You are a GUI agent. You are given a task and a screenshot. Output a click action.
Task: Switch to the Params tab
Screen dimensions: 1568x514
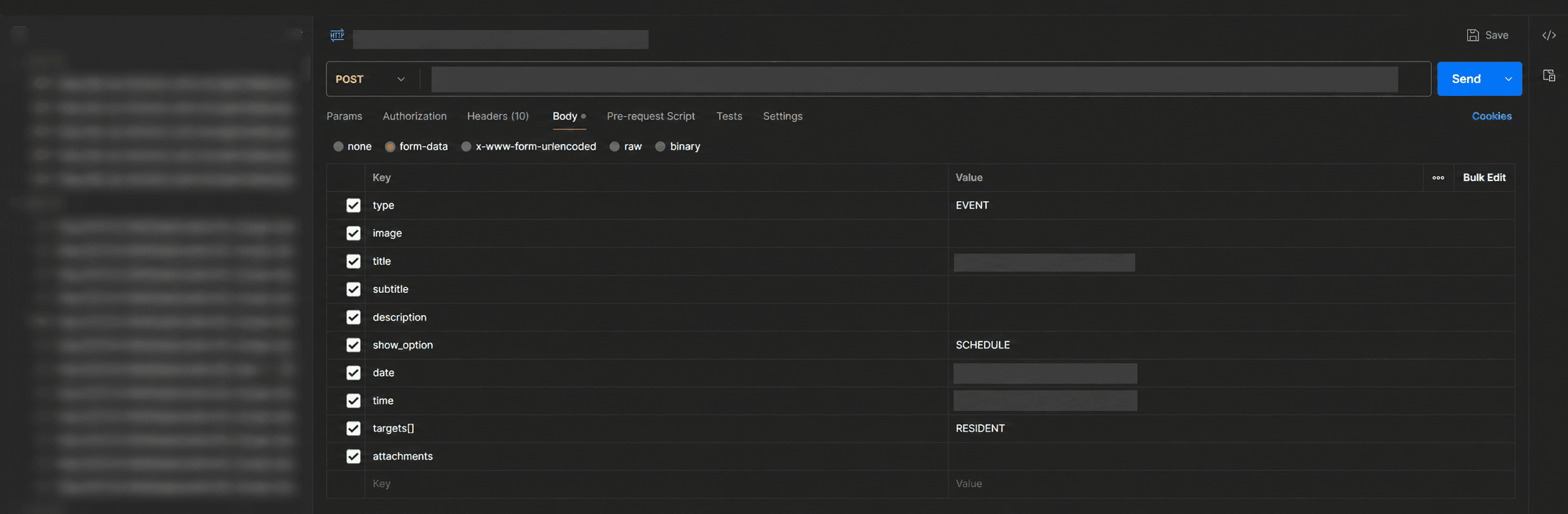pyautogui.click(x=344, y=116)
